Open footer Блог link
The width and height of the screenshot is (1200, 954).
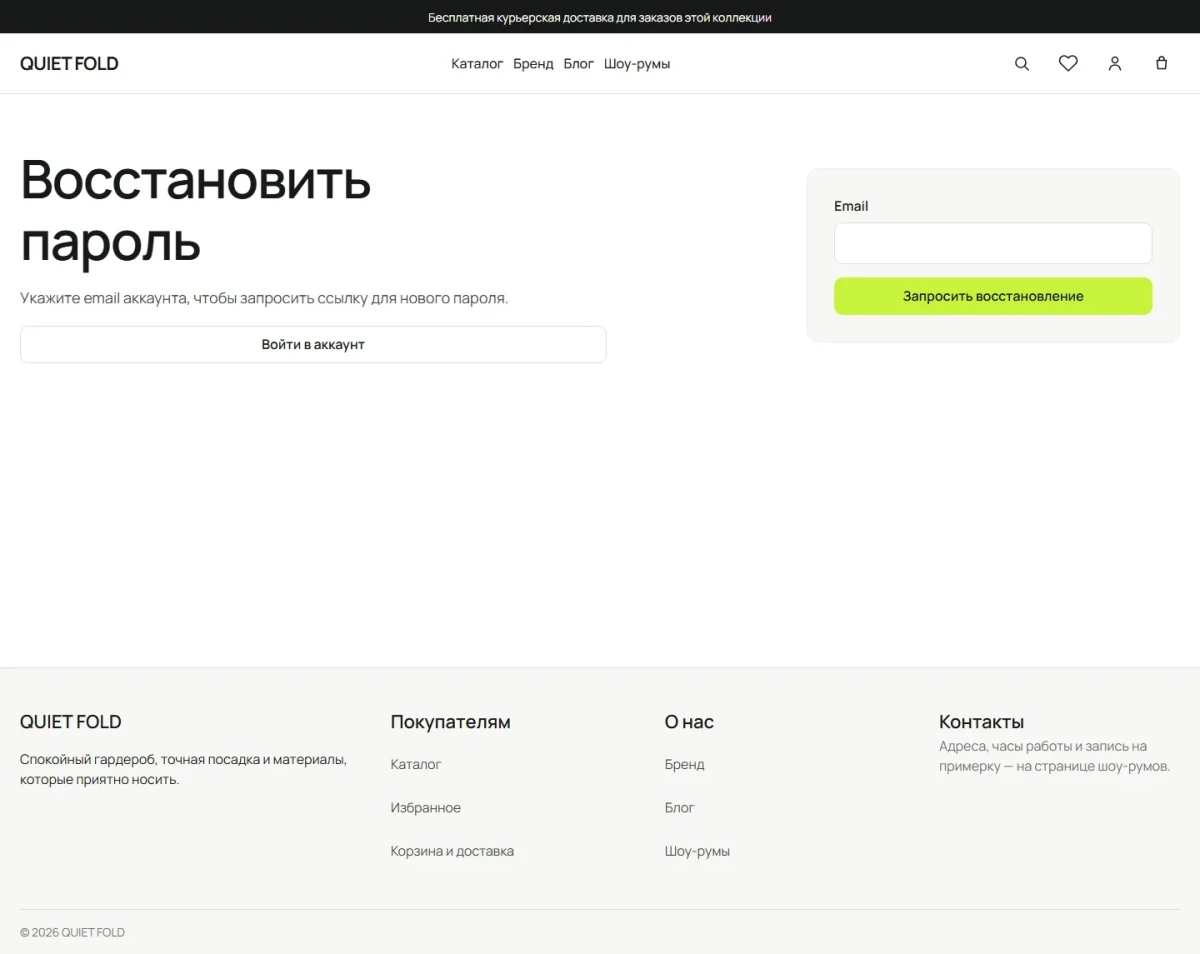click(680, 807)
